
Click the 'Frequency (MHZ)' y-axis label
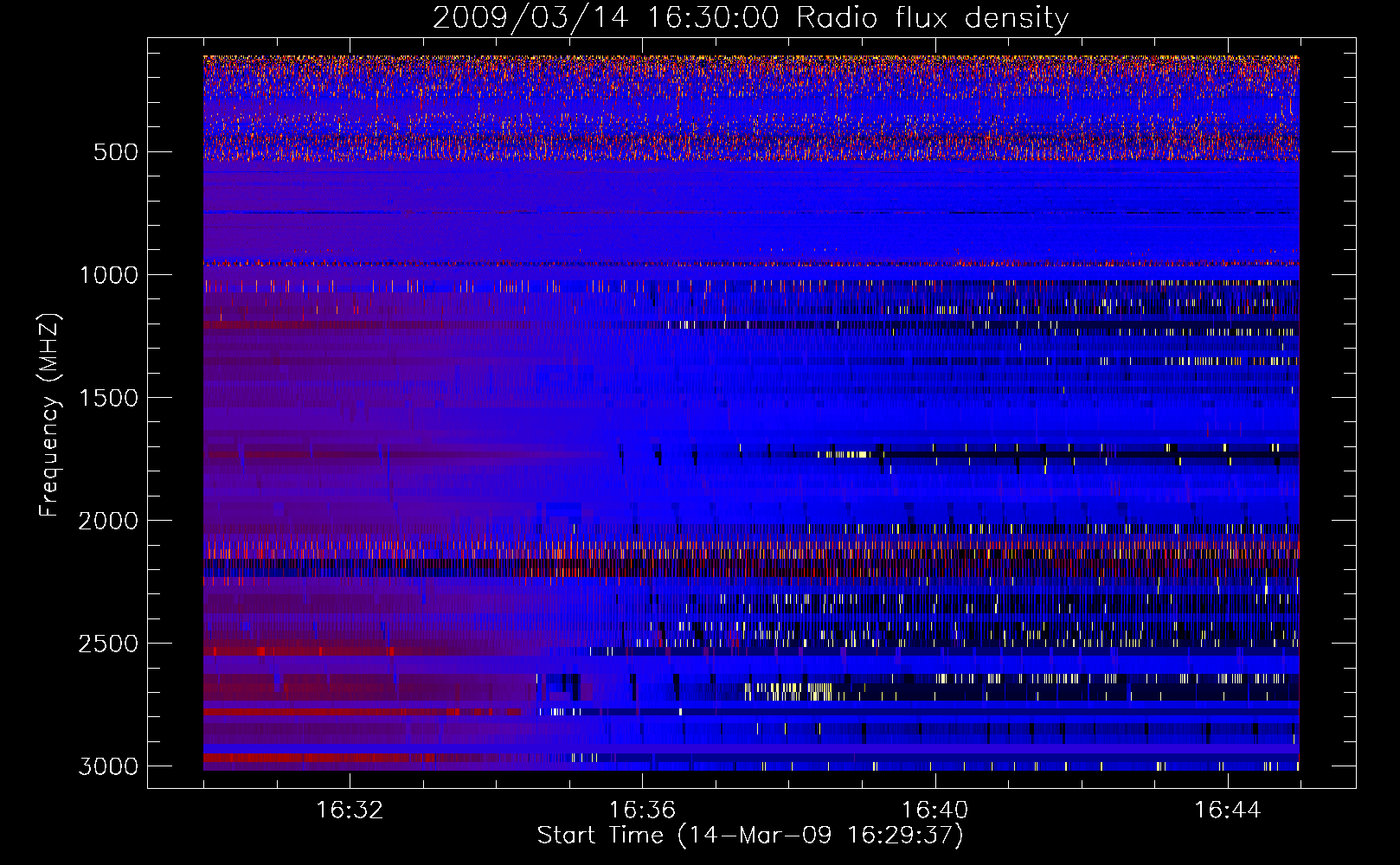(49, 415)
